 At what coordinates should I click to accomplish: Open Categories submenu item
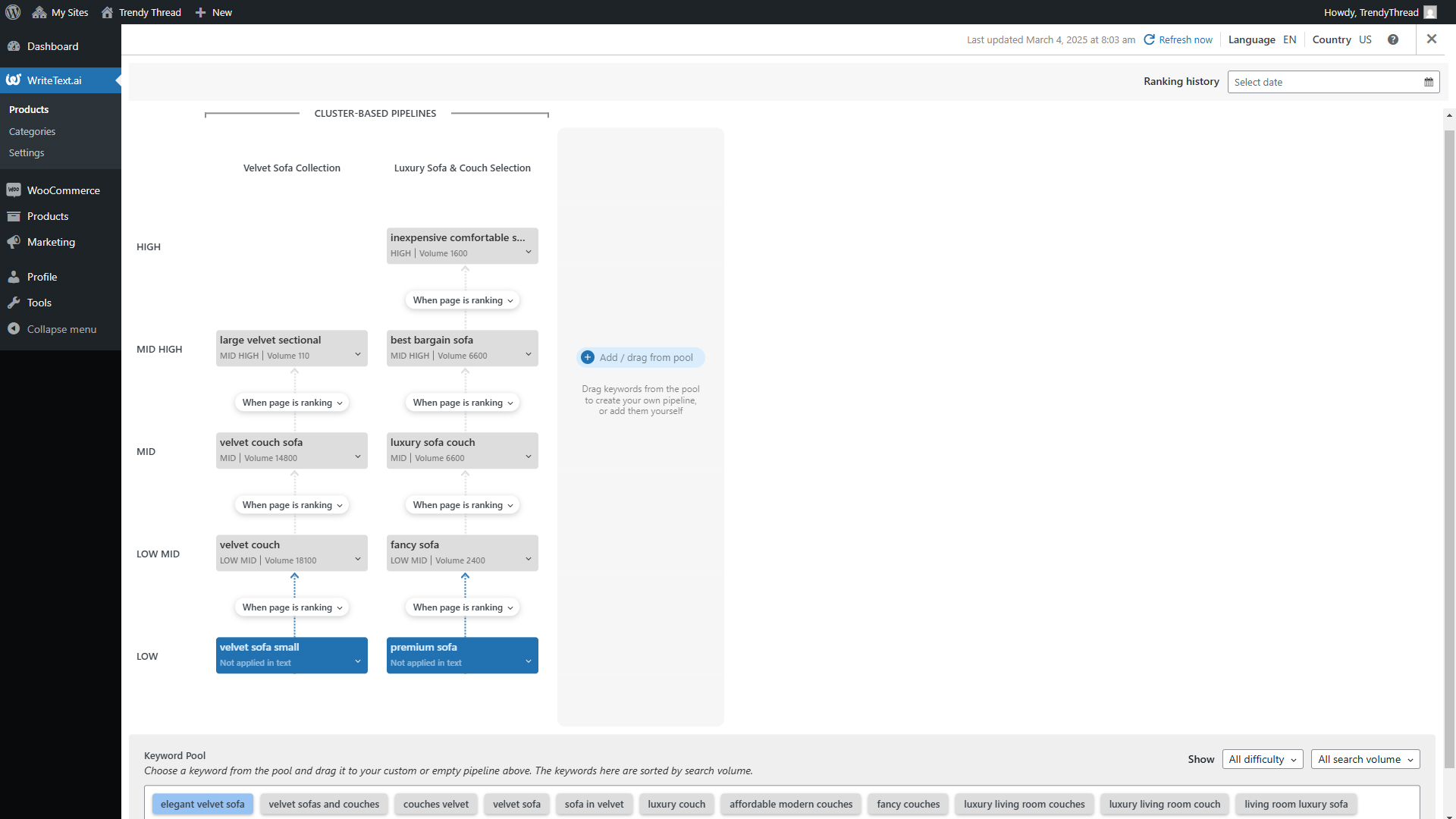coord(32,131)
